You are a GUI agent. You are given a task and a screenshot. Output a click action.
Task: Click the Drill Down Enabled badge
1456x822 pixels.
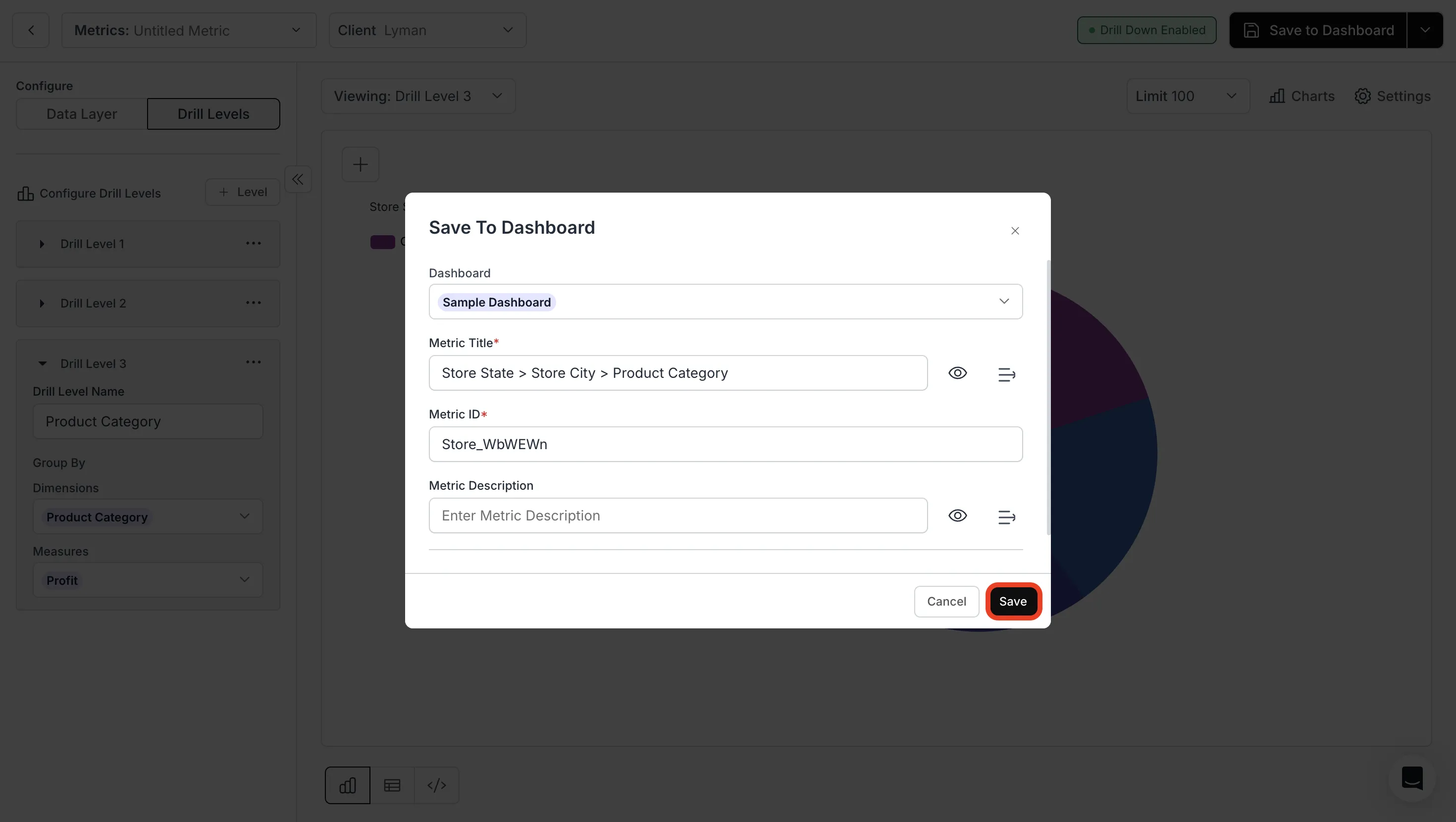point(1147,30)
